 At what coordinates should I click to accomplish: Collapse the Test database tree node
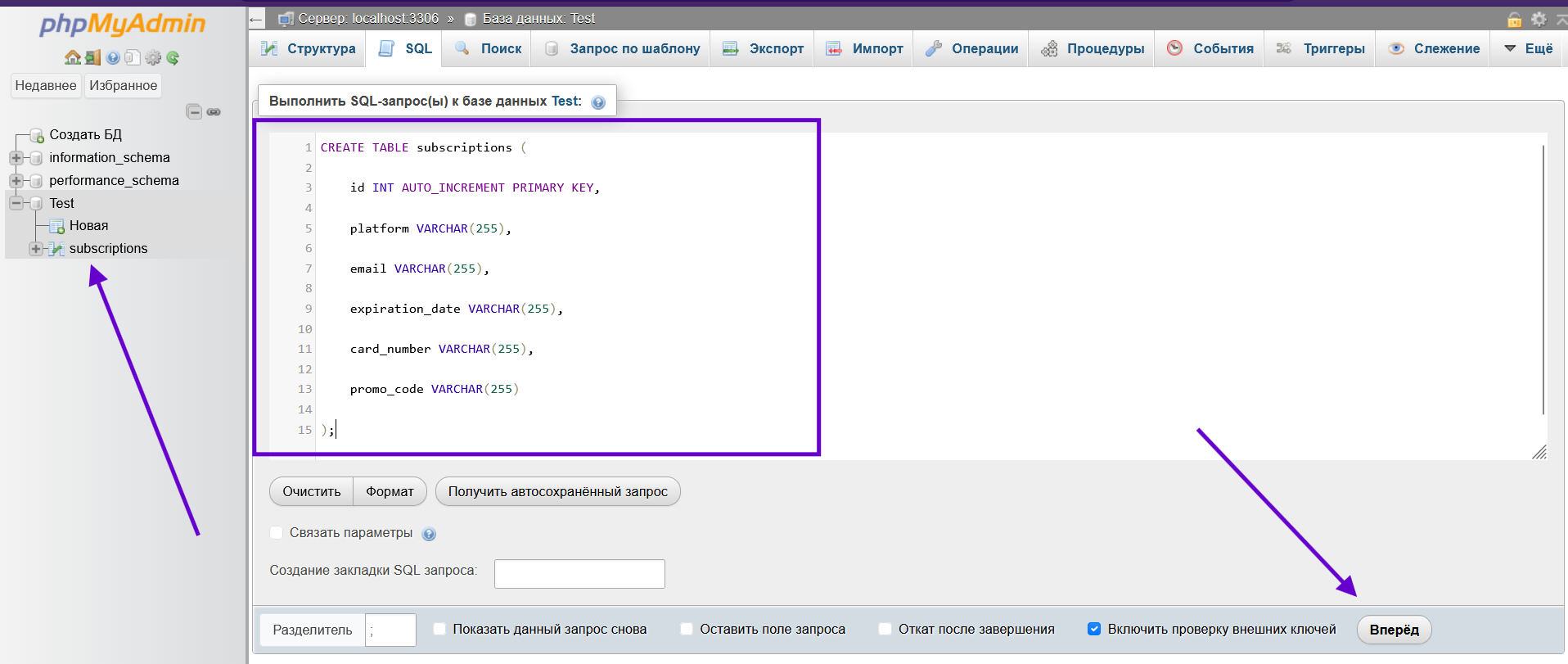pyautogui.click(x=16, y=203)
